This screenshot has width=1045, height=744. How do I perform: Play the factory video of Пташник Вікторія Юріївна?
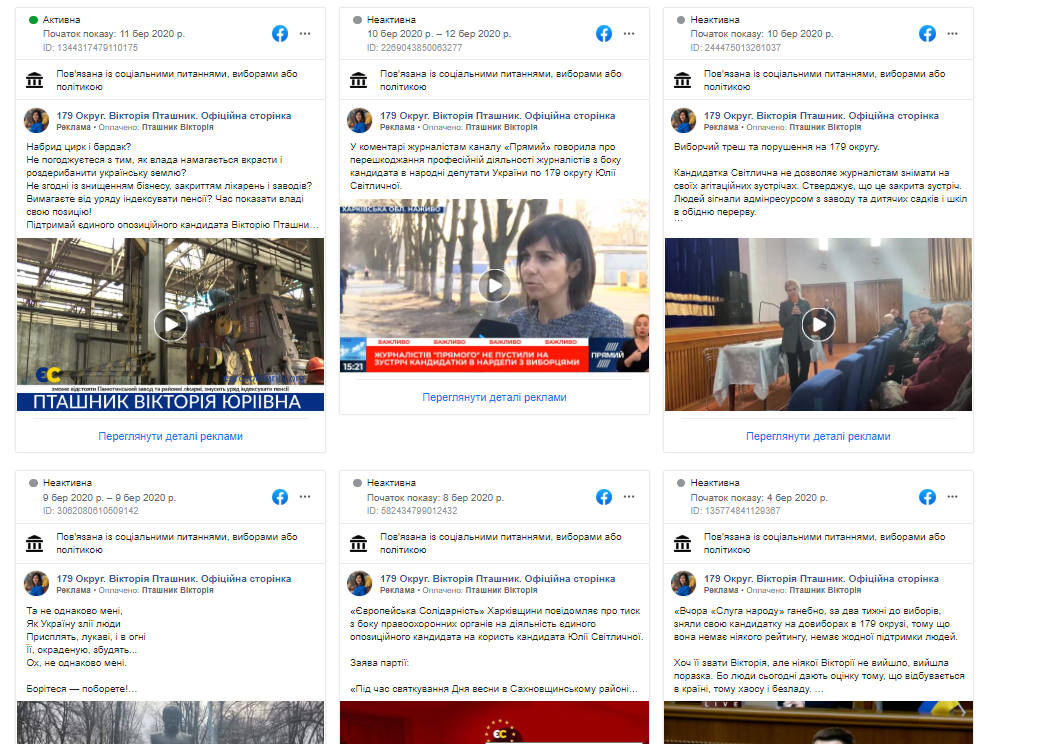point(170,324)
